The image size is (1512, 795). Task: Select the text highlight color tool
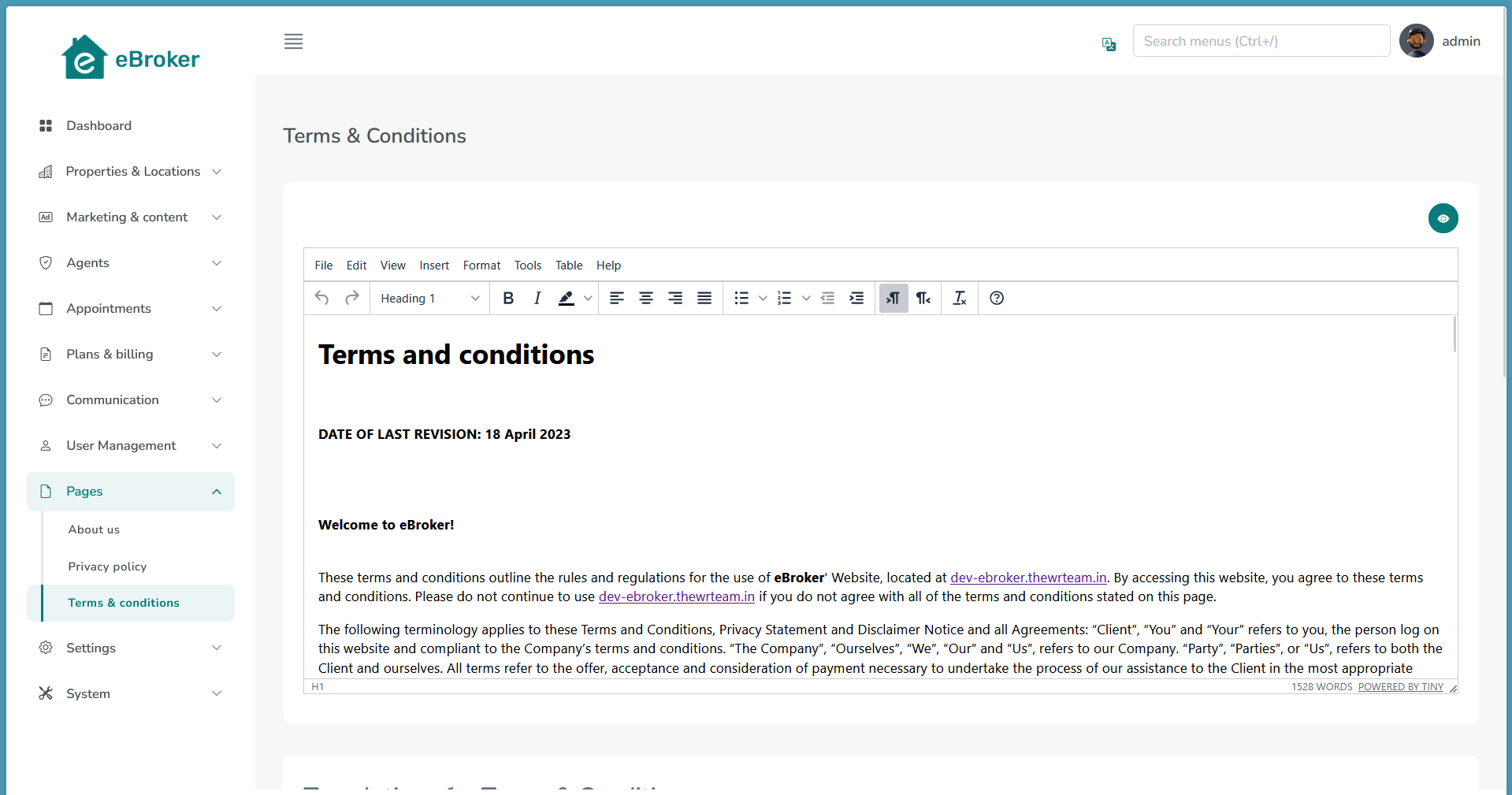pos(566,298)
